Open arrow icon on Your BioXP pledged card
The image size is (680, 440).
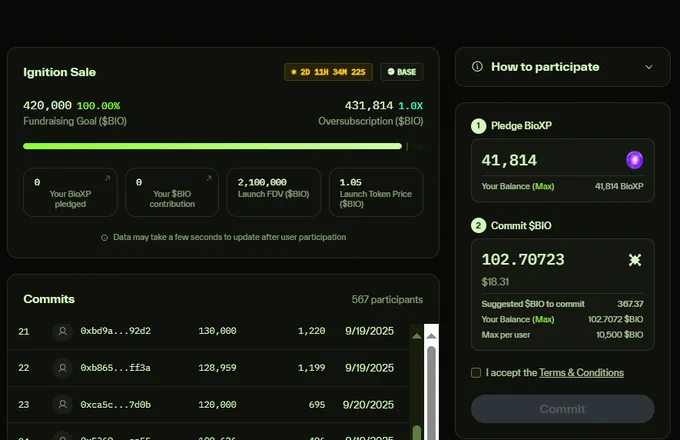[108, 178]
